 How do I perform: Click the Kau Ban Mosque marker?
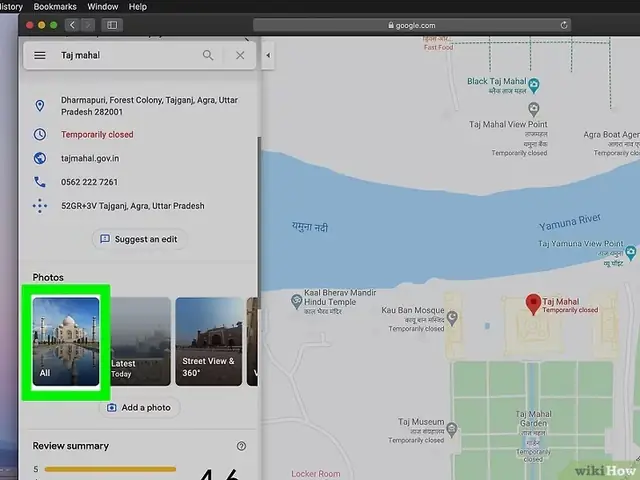[x=452, y=318]
